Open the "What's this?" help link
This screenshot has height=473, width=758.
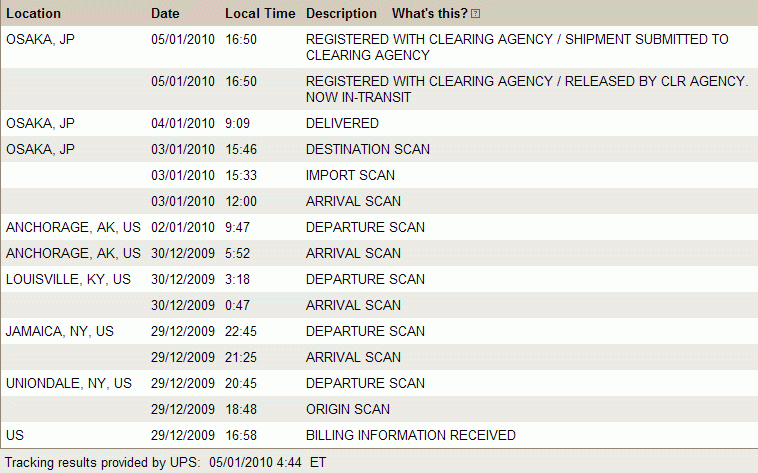pyautogui.click(x=429, y=14)
